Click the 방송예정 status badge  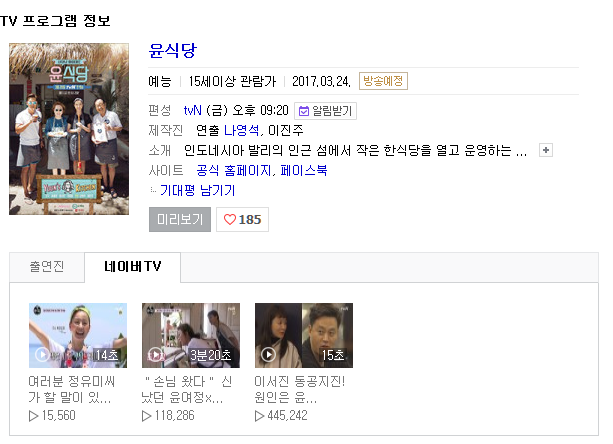[383, 81]
